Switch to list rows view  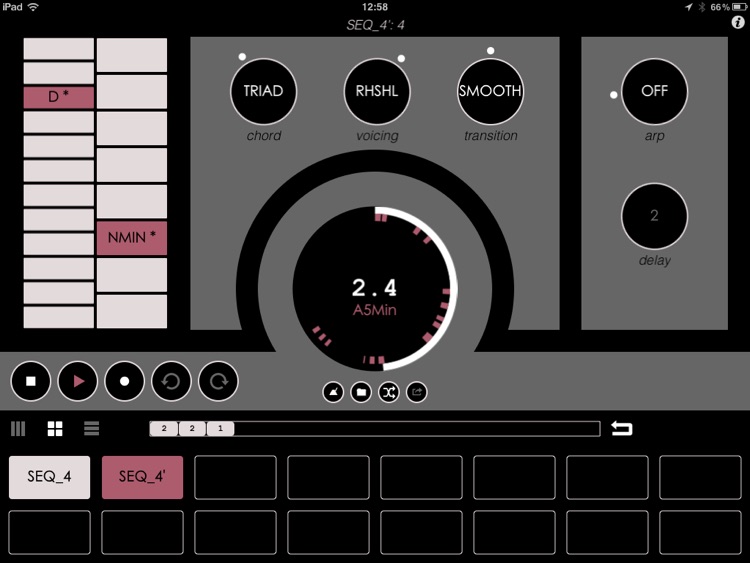click(92, 429)
